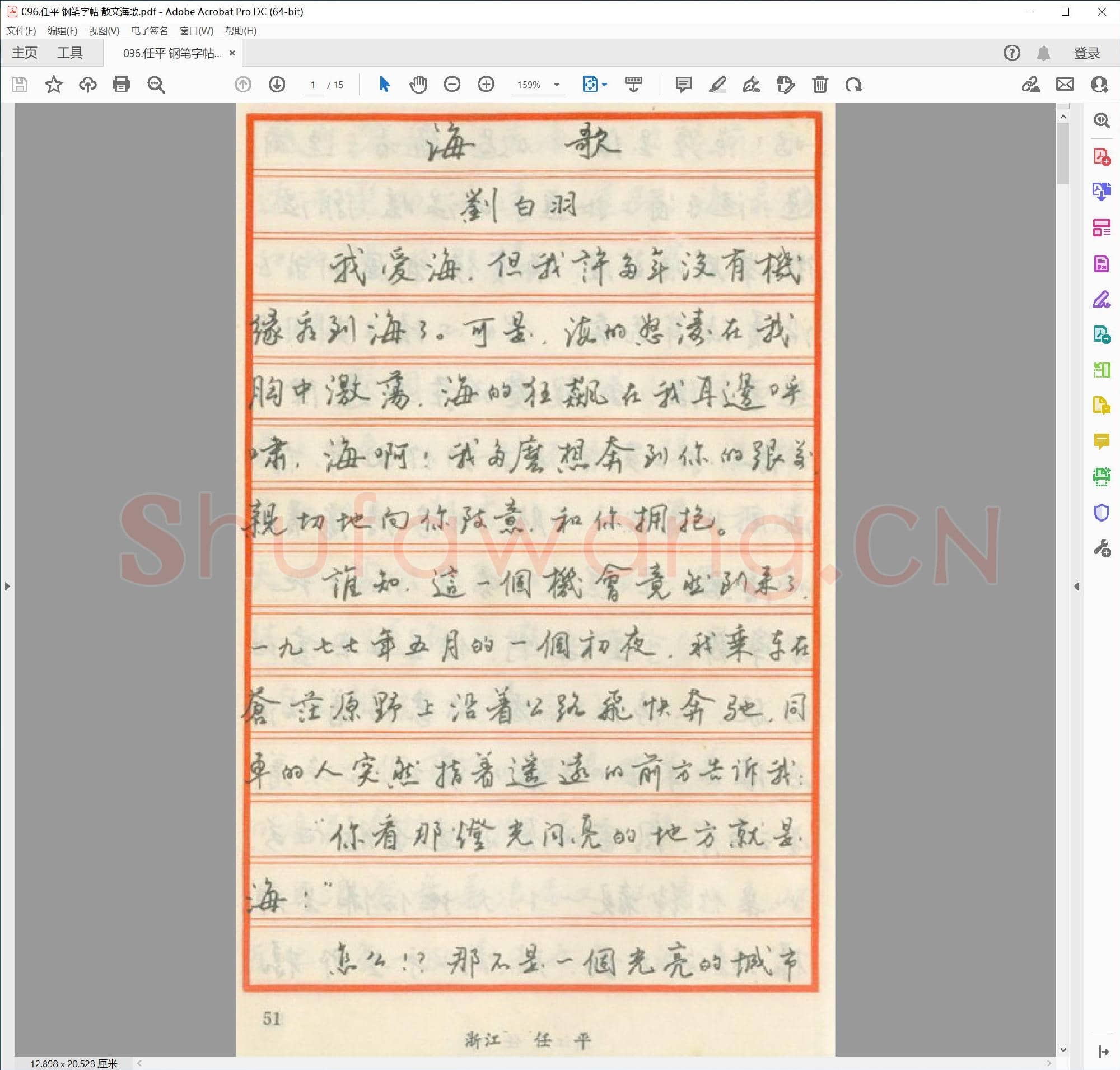Image resolution: width=1120 pixels, height=1070 pixels.
Task: Select the Highlight Text tool
Action: (x=718, y=85)
